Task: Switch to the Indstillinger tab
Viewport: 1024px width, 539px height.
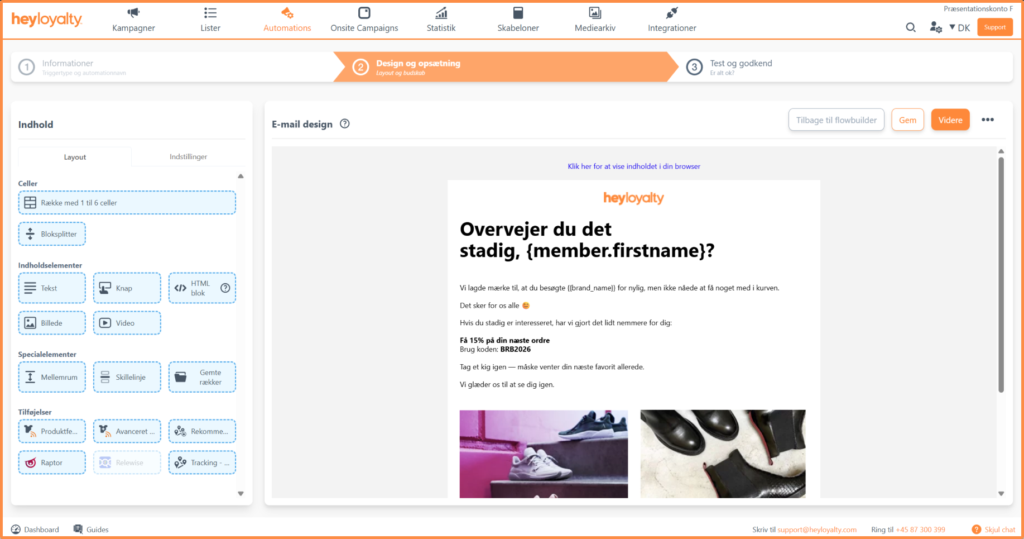Action: (188, 157)
